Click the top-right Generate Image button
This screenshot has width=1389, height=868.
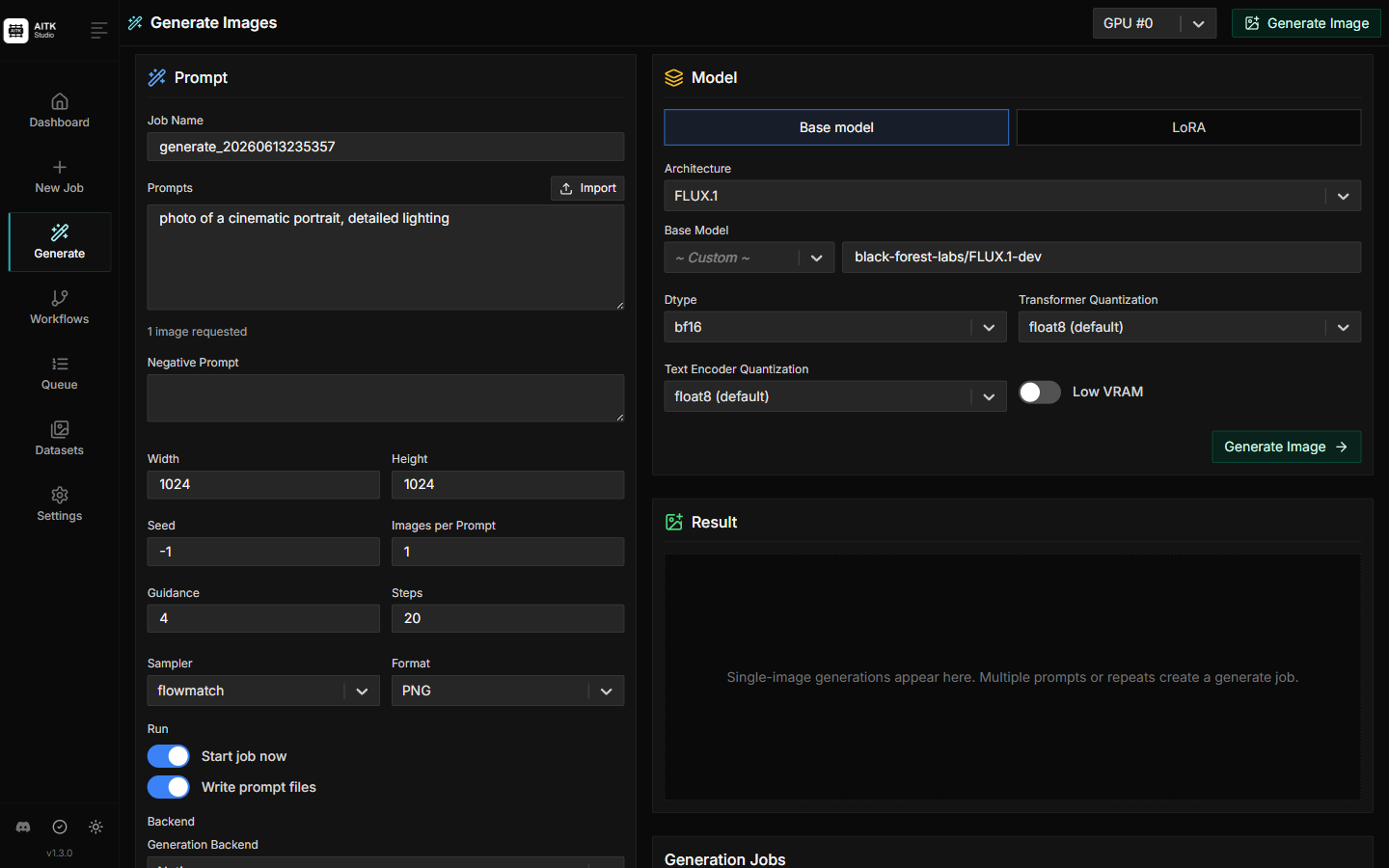[1306, 23]
